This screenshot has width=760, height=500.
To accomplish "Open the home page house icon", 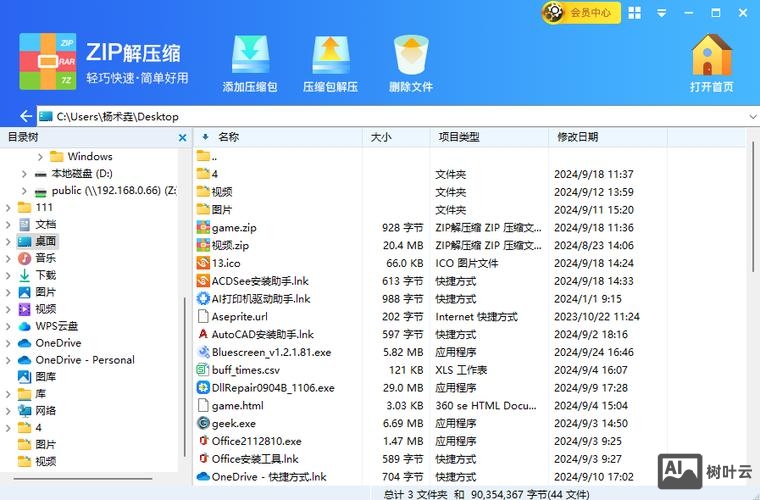I will click(712, 54).
